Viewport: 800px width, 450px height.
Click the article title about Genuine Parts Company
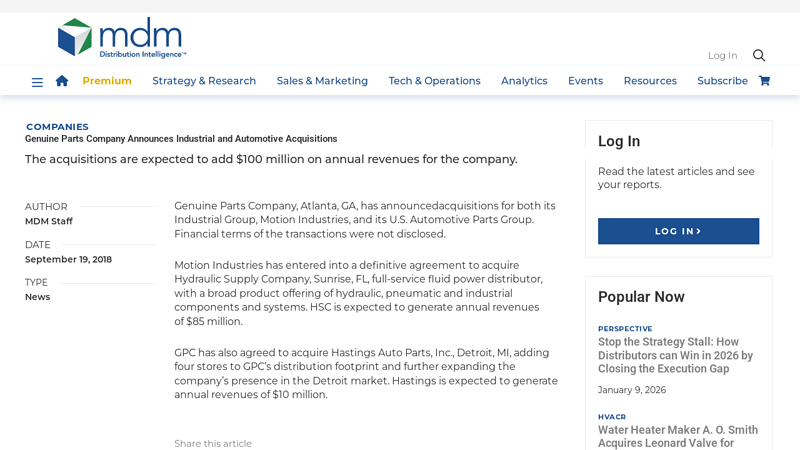point(181,139)
